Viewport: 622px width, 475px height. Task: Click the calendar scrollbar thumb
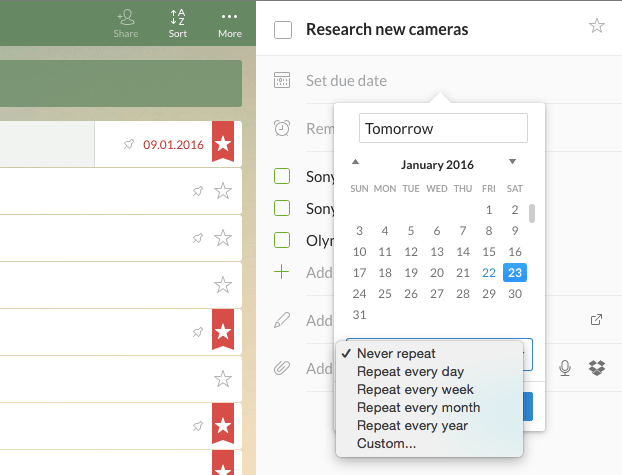[x=532, y=213]
